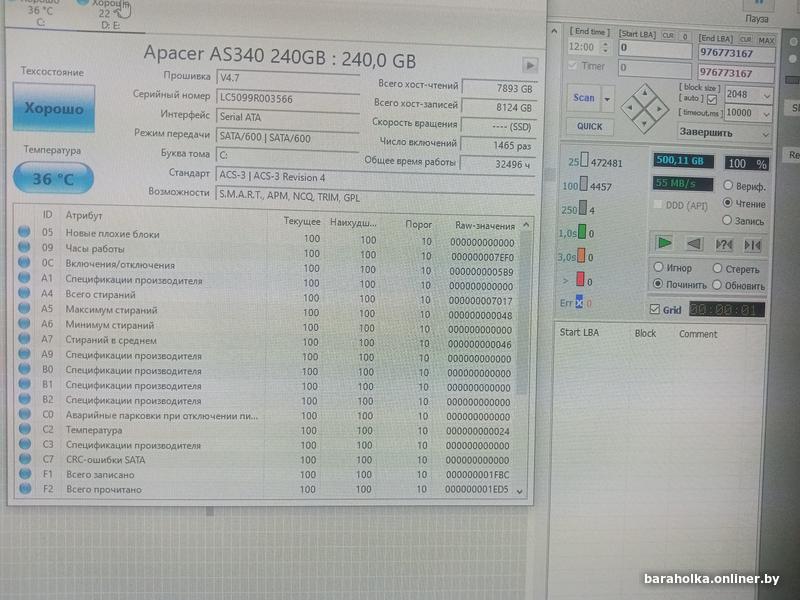Screen dimensions: 800x600
Task: Click the orange 3,0s block swatch
Action: coord(581,255)
